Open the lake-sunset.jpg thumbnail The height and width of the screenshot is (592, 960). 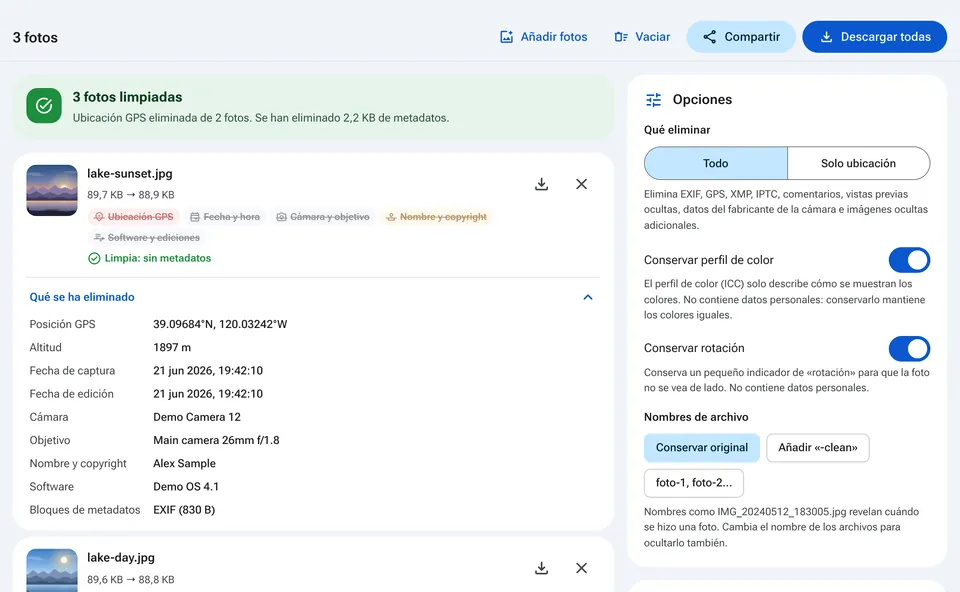(52, 190)
